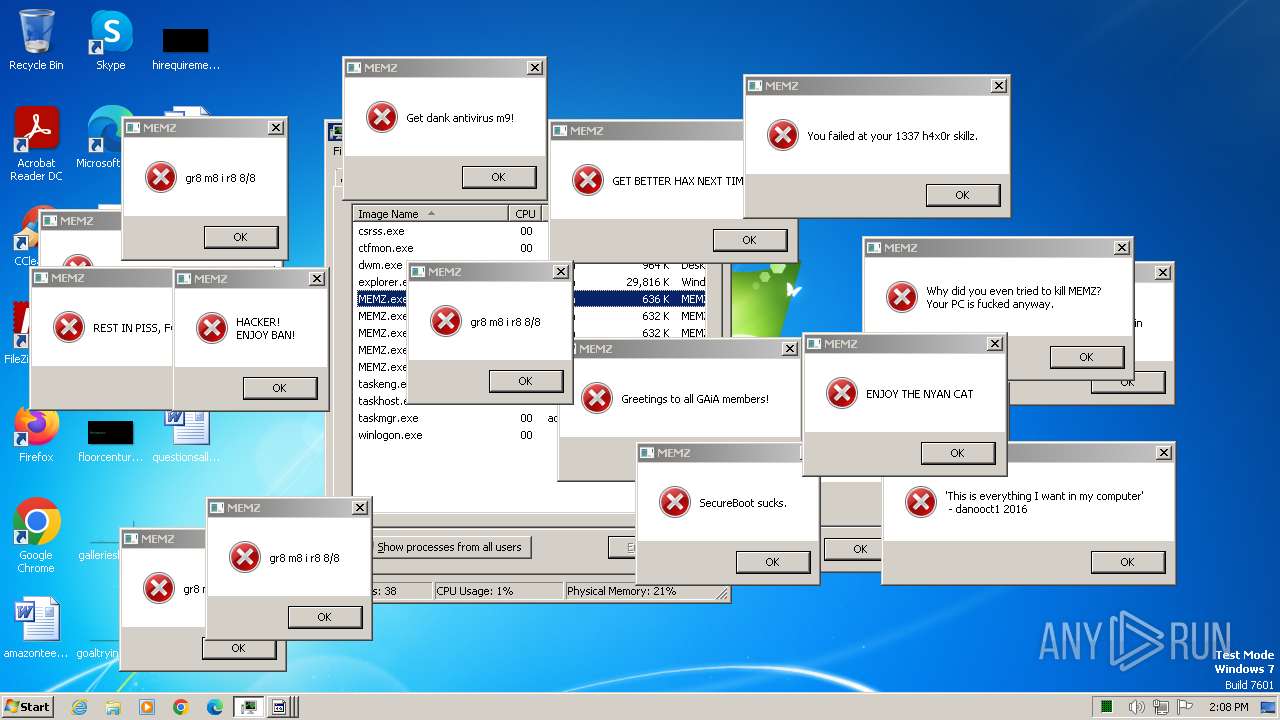
Task: Click error icon in HACKER! ENJOY BAN! dialog
Action: (212, 328)
